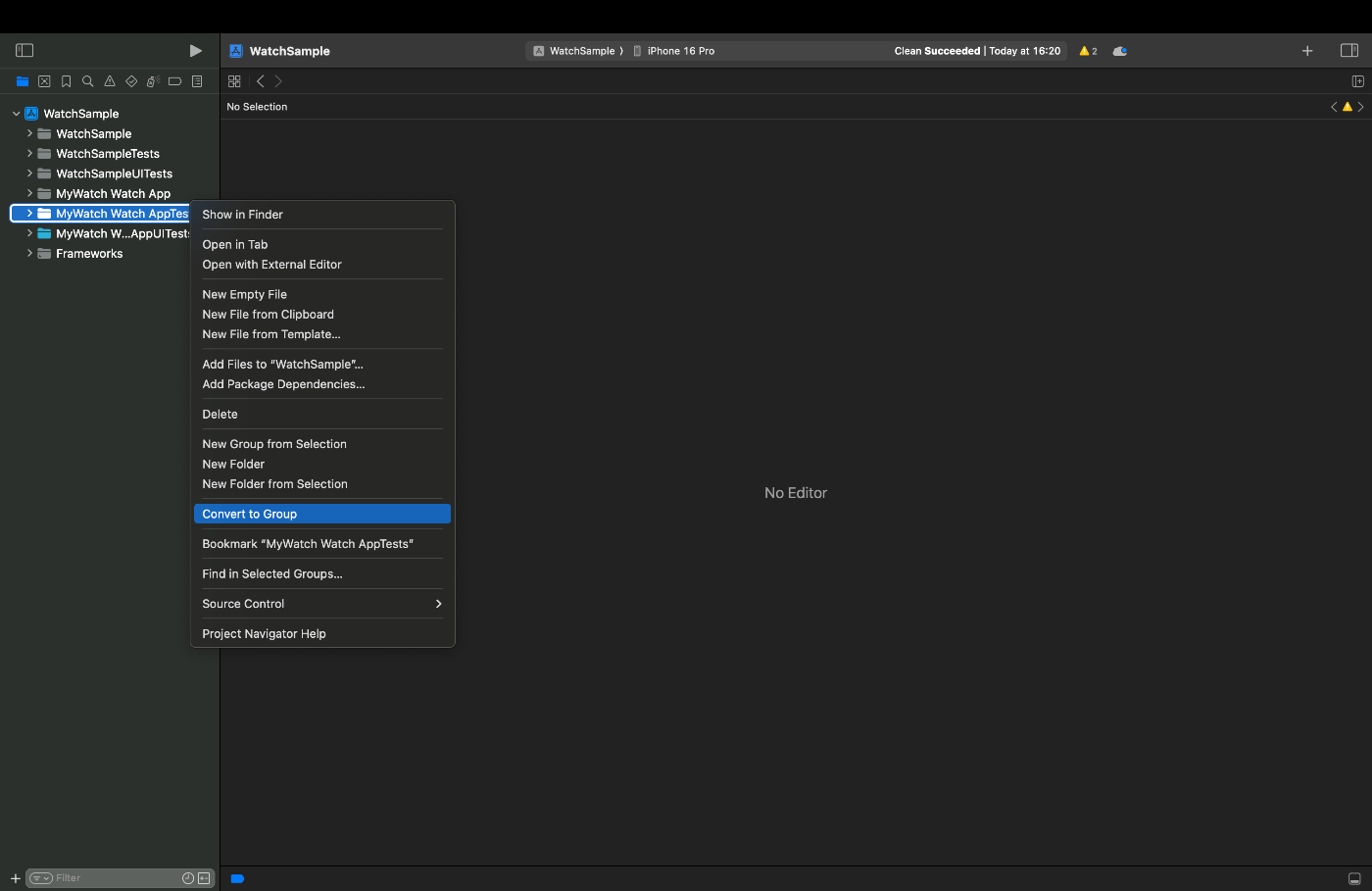Screen dimensions: 1372x891
Task: Collapse the WatchSample project root
Action: (17, 114)
